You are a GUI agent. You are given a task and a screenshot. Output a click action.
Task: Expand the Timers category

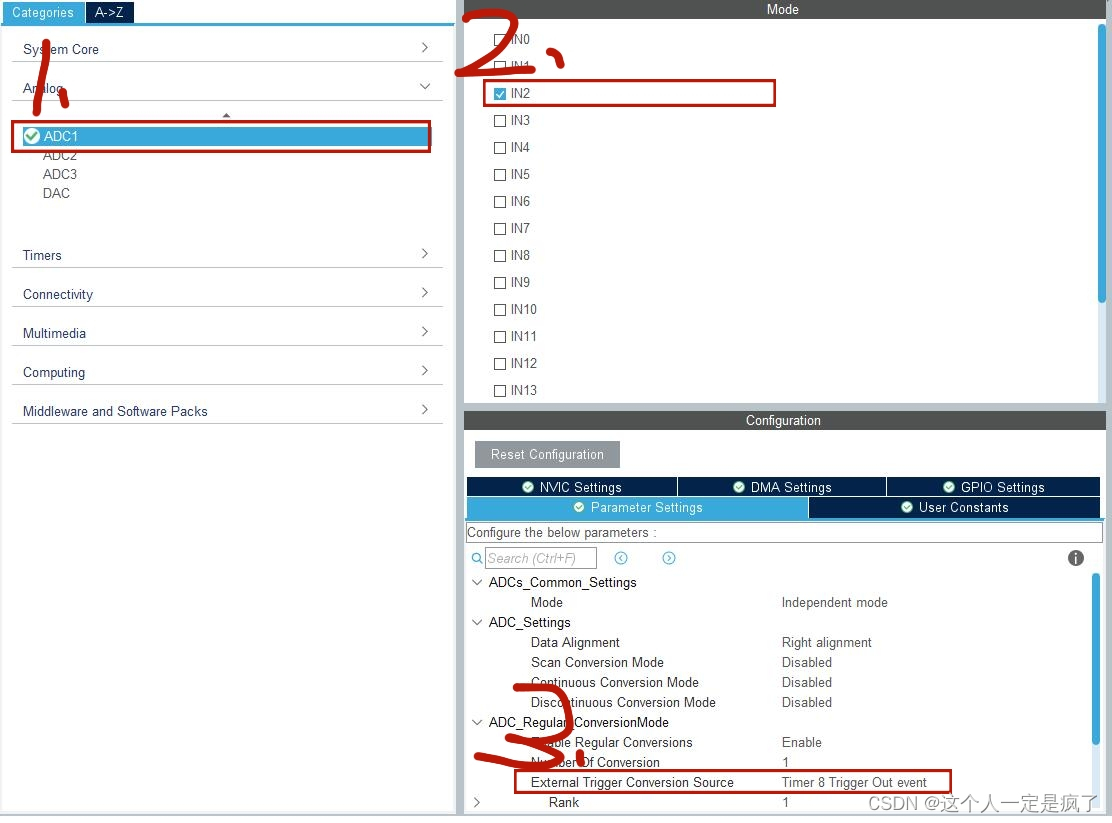425,253
